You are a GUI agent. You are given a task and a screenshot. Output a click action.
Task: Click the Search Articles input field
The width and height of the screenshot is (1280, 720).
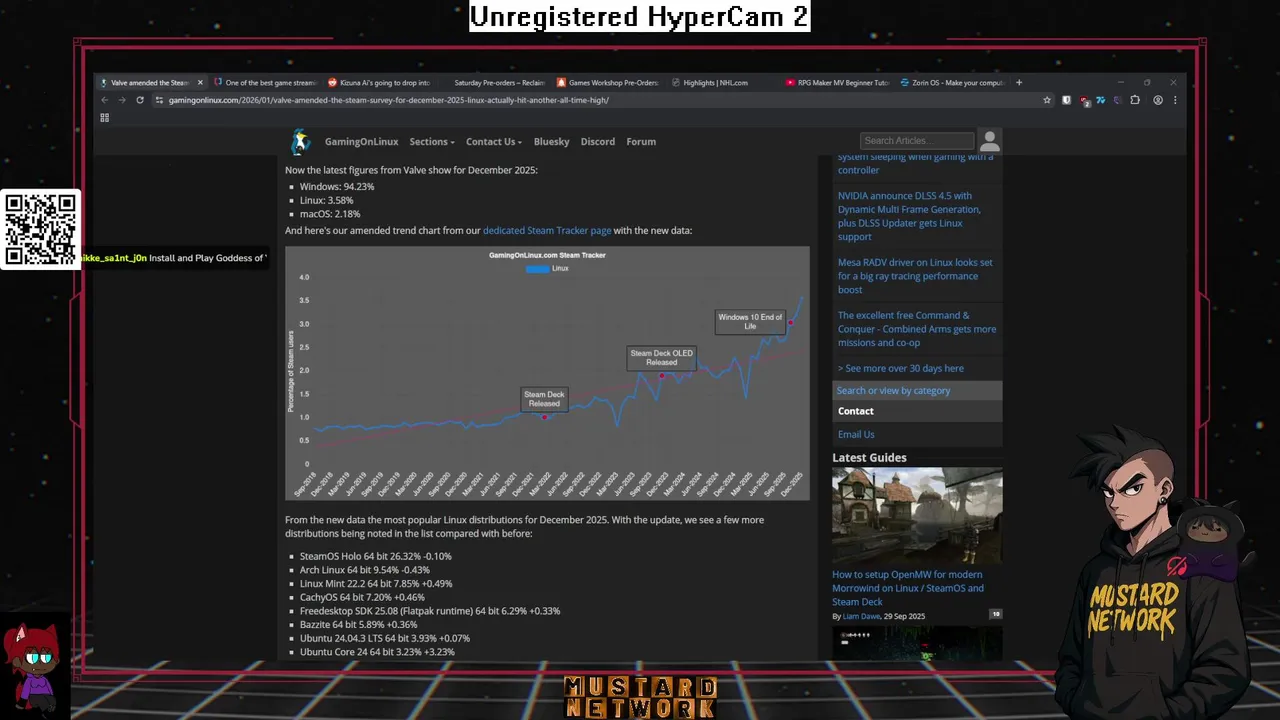pos(917,141)
